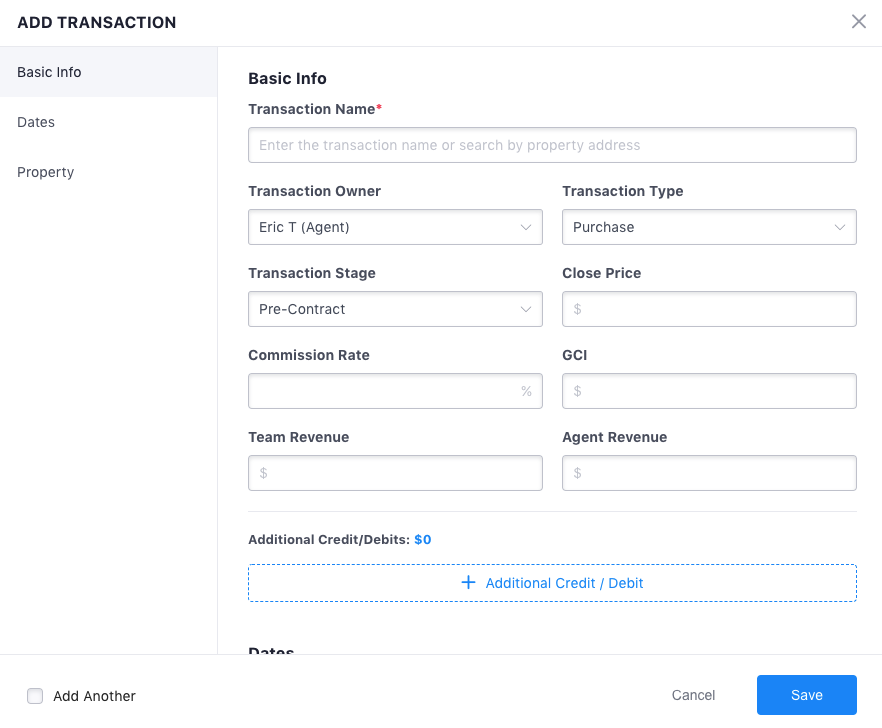Click the Team Revenue field
Screen dimensions: 882x728
(x=395, y=473)
